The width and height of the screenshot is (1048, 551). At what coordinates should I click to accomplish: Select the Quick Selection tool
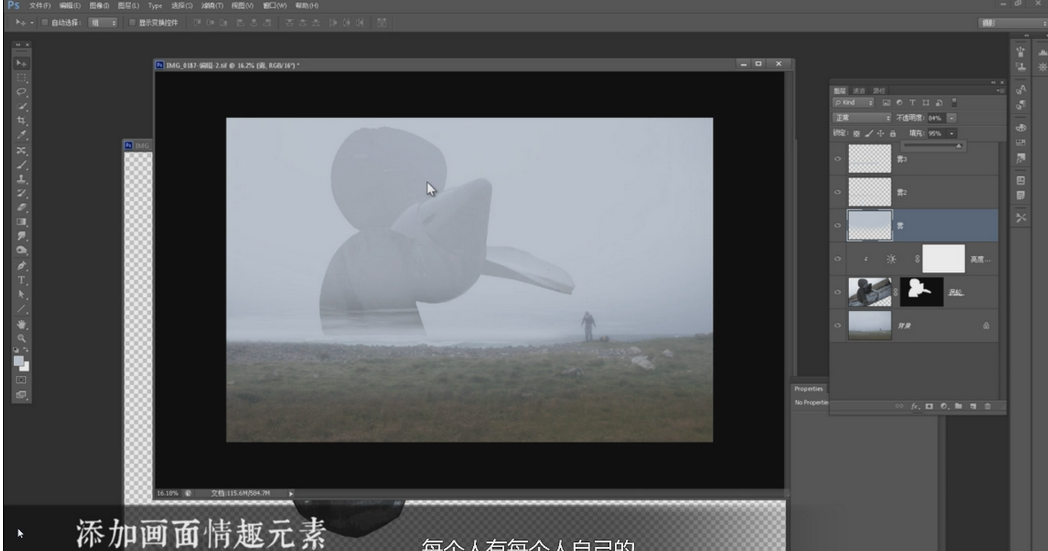(21, 106)
